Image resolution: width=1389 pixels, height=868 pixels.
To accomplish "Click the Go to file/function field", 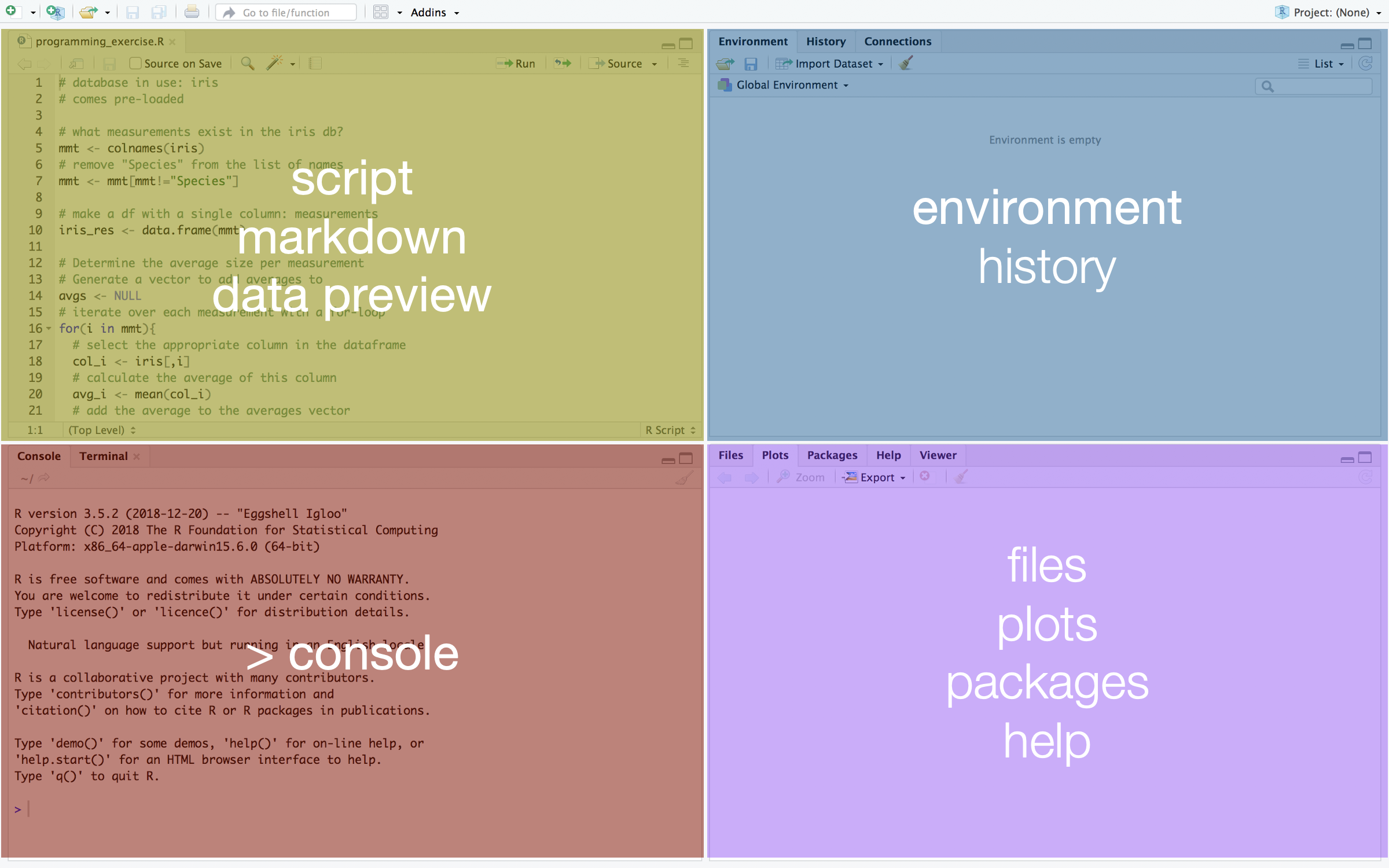I will pyautogui.click(x=286, y=12).
